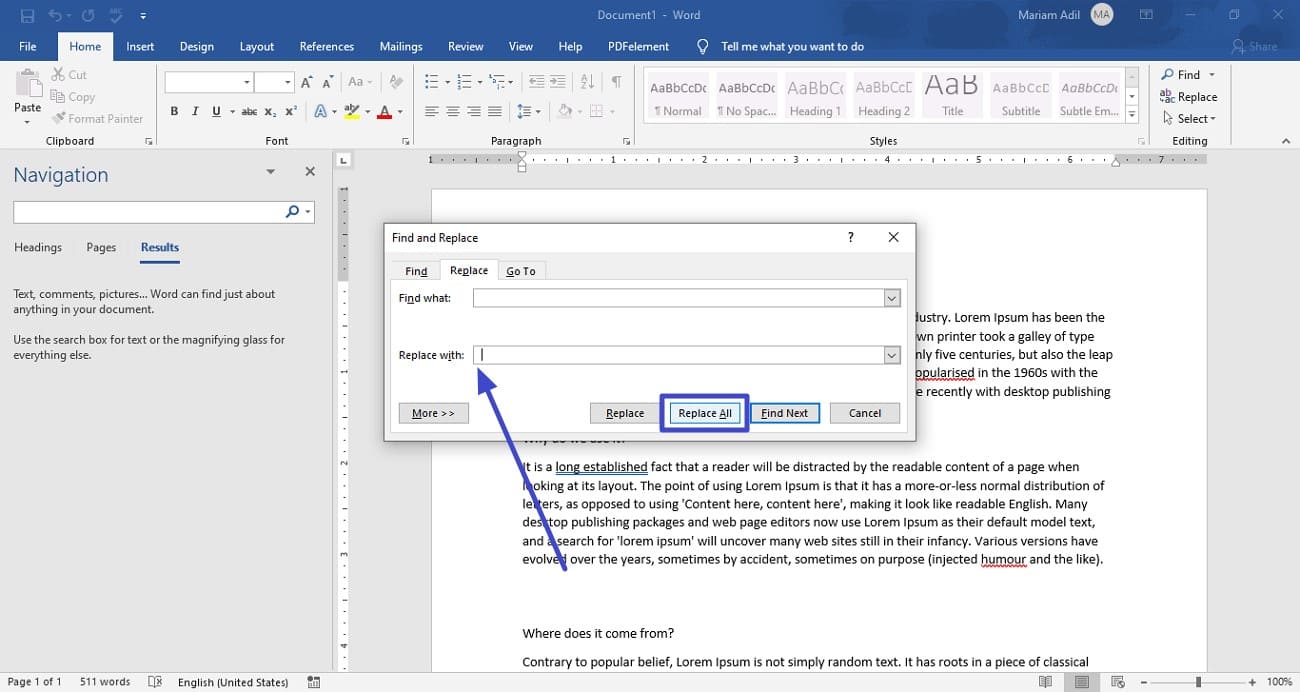
Task: Switch to the Go To tab
Action: (520, 271)
